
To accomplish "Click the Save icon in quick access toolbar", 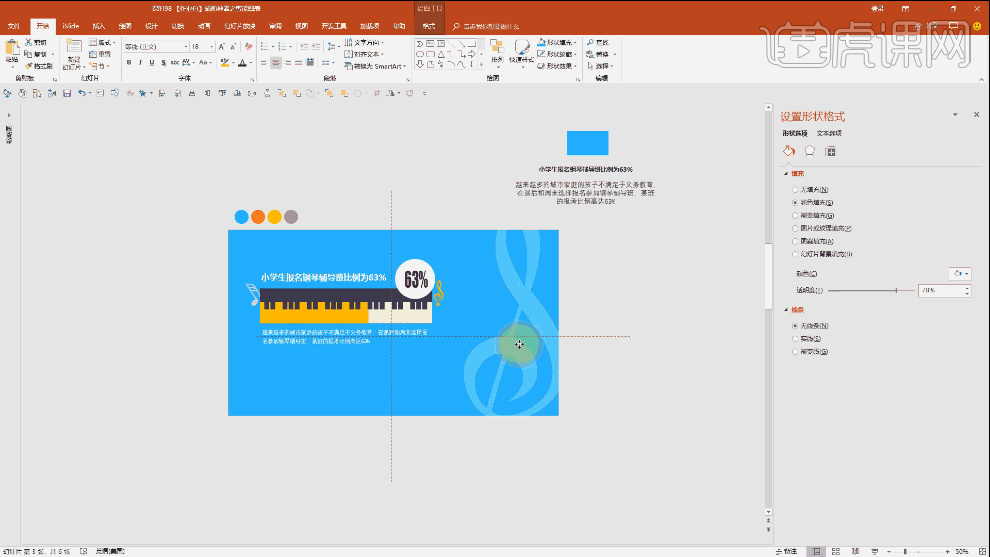I will [x=67, y=93].
